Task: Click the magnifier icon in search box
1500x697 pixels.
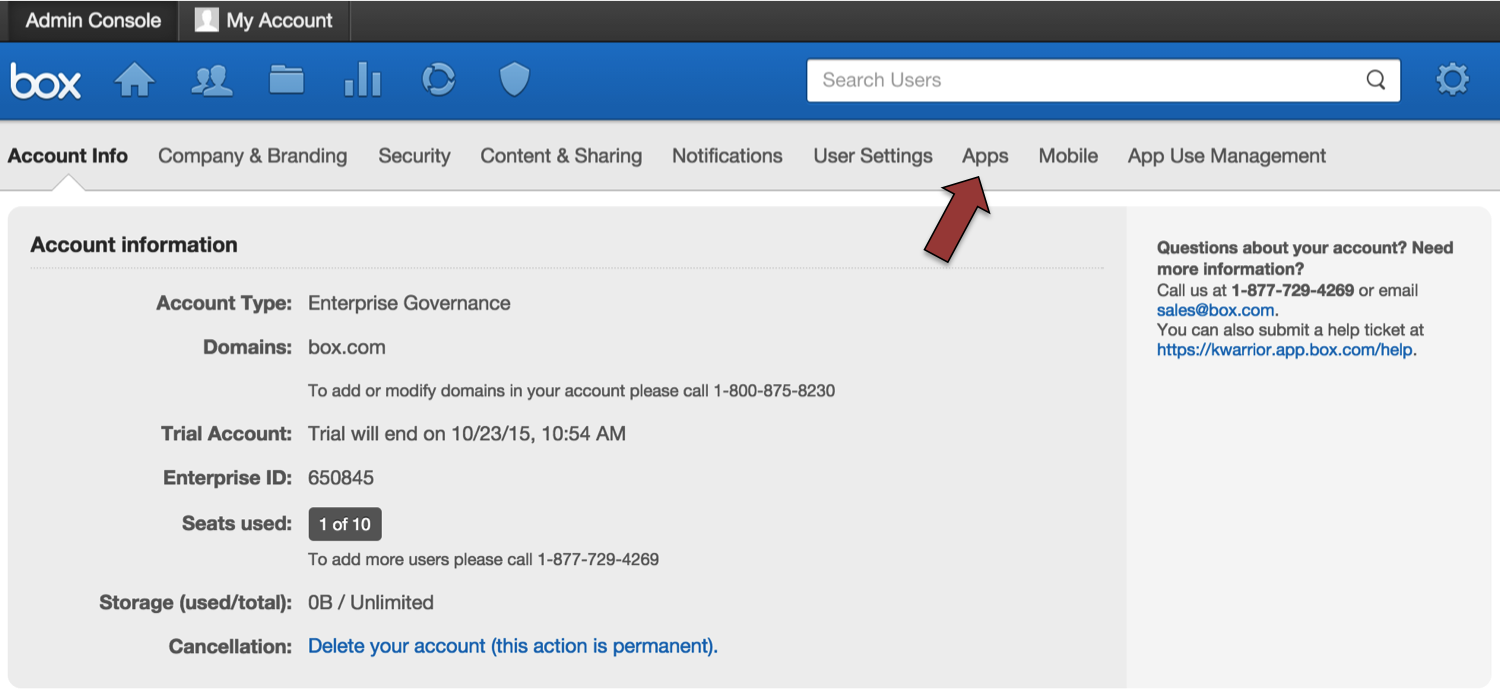Action: (x=1376, y=80)
